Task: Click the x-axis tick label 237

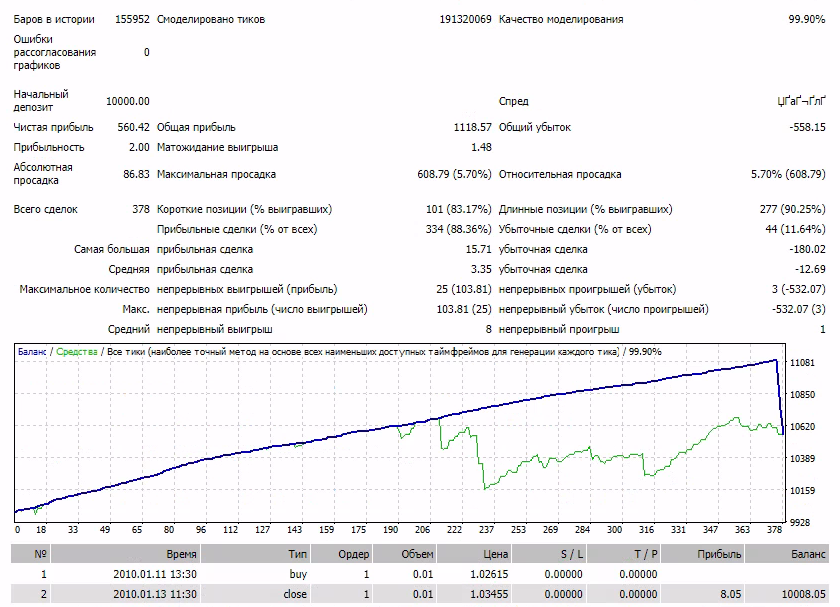Action: pyautogui.click(x=486, y=530)
